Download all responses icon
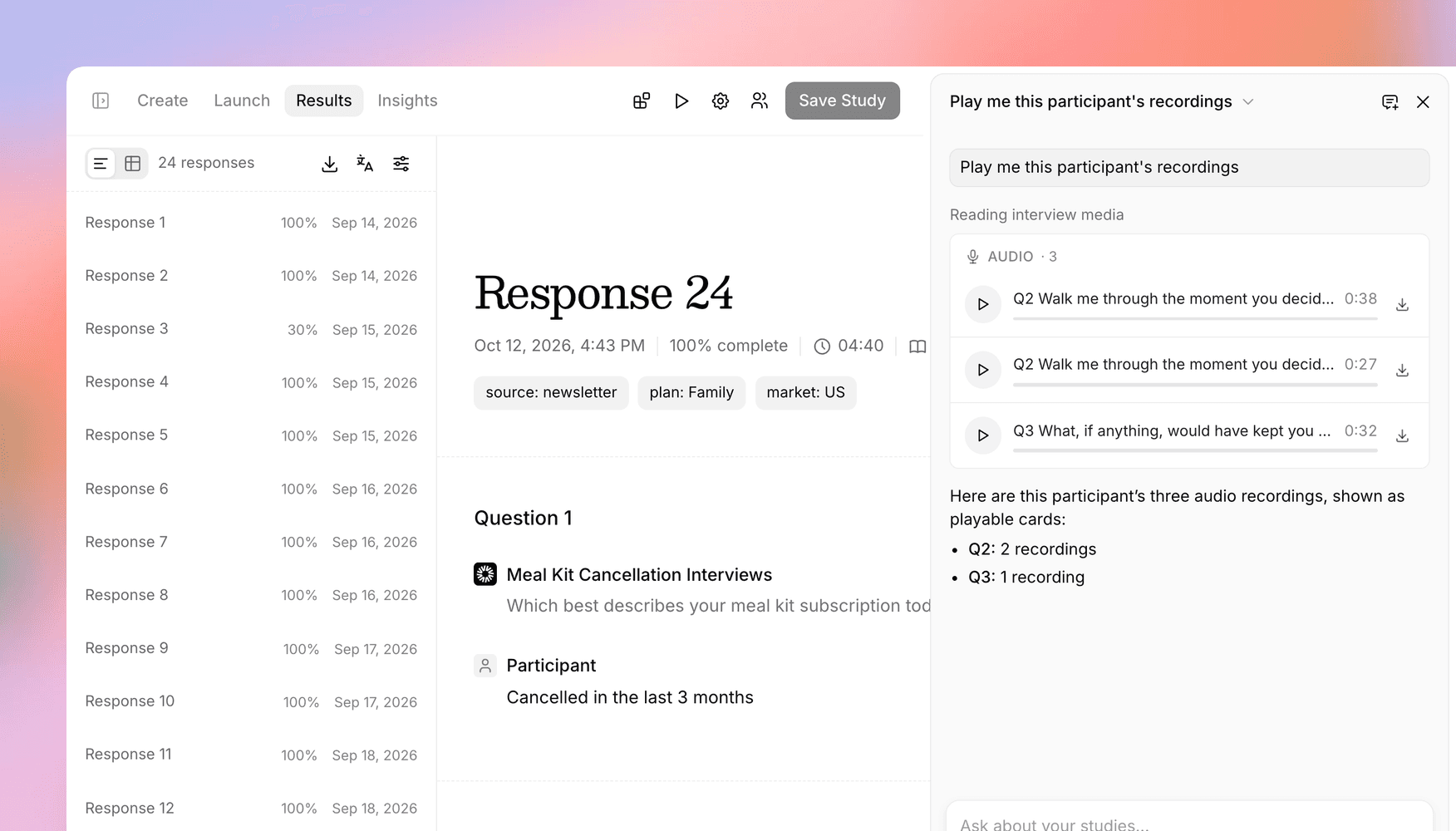The height and width of the screenshot is (831, 1456). tap(330, 164)
